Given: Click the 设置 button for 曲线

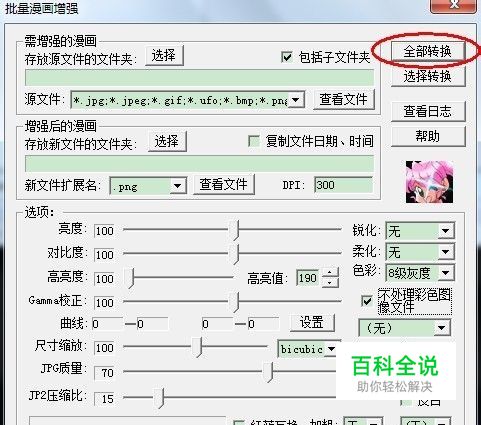Looking at the screenshot, I should [x=312, y=322].
